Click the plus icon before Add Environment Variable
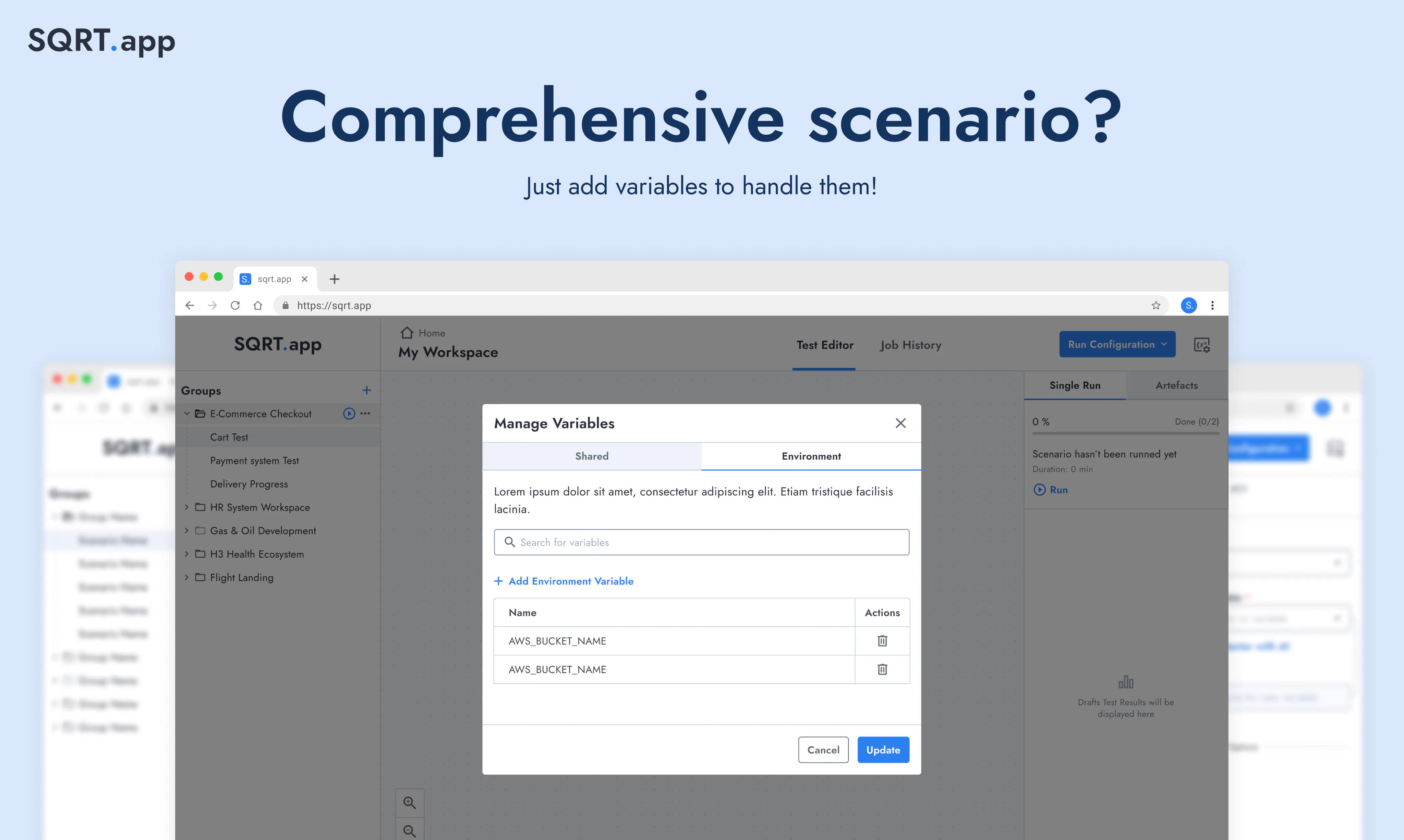1404x840 pixels. click(x=498, y=581)
